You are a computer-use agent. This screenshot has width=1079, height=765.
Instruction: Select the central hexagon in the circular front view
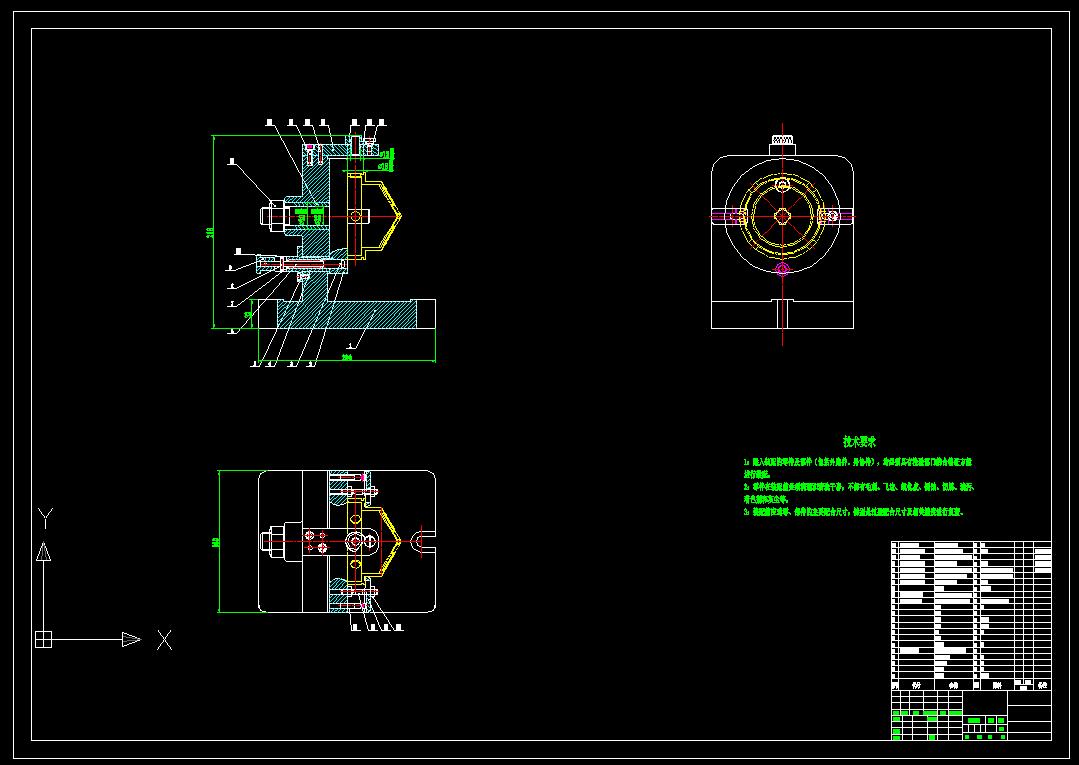[x=782, y=216]
